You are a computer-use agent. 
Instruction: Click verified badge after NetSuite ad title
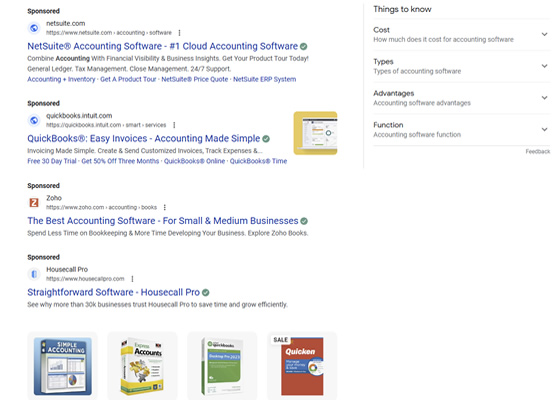tap(304, 46)
